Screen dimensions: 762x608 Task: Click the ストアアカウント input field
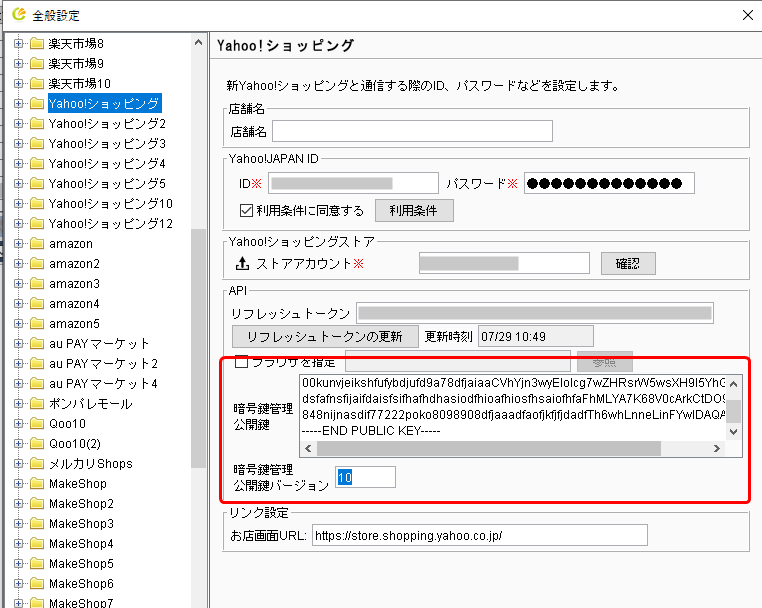coord(504,263)
